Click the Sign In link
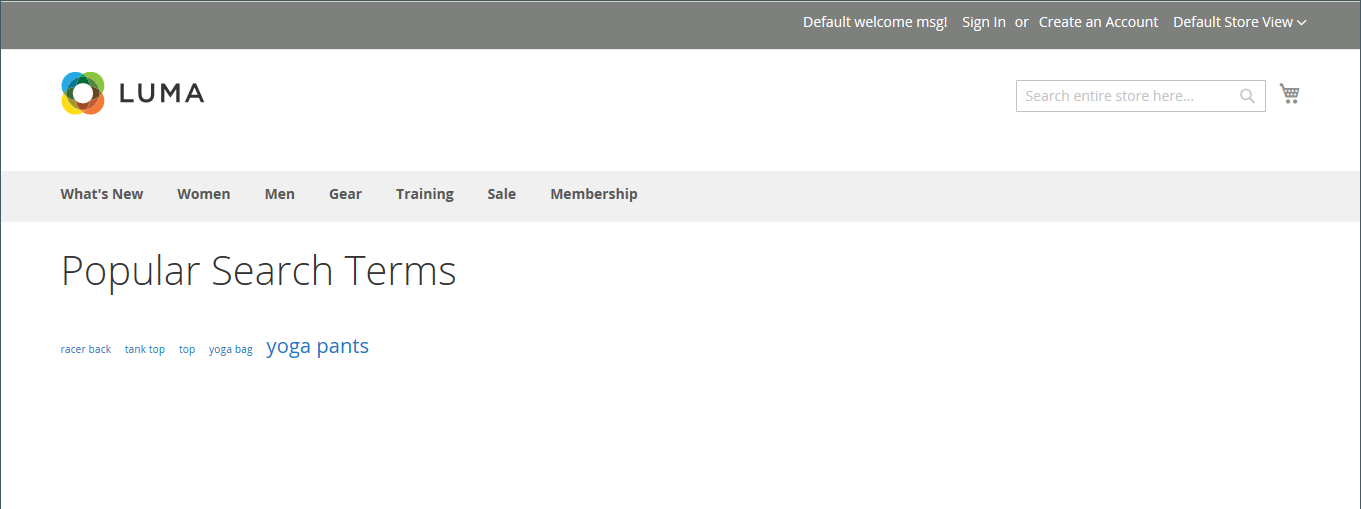Screen dimensions: 1361x509 [983, 22]
